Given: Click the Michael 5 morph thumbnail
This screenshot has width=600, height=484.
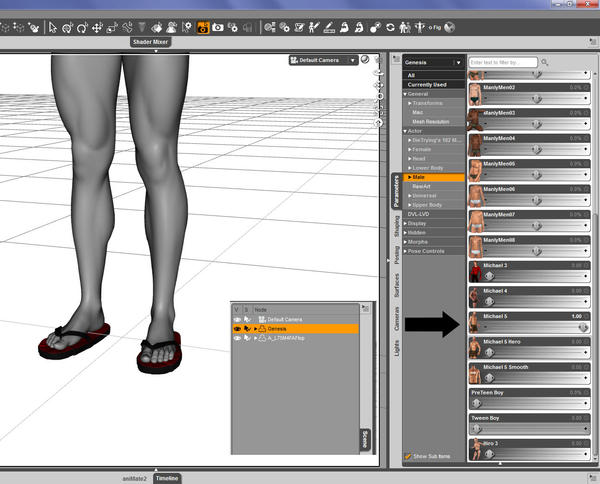Looking at the screenshot, I should (x=474, y=323).
